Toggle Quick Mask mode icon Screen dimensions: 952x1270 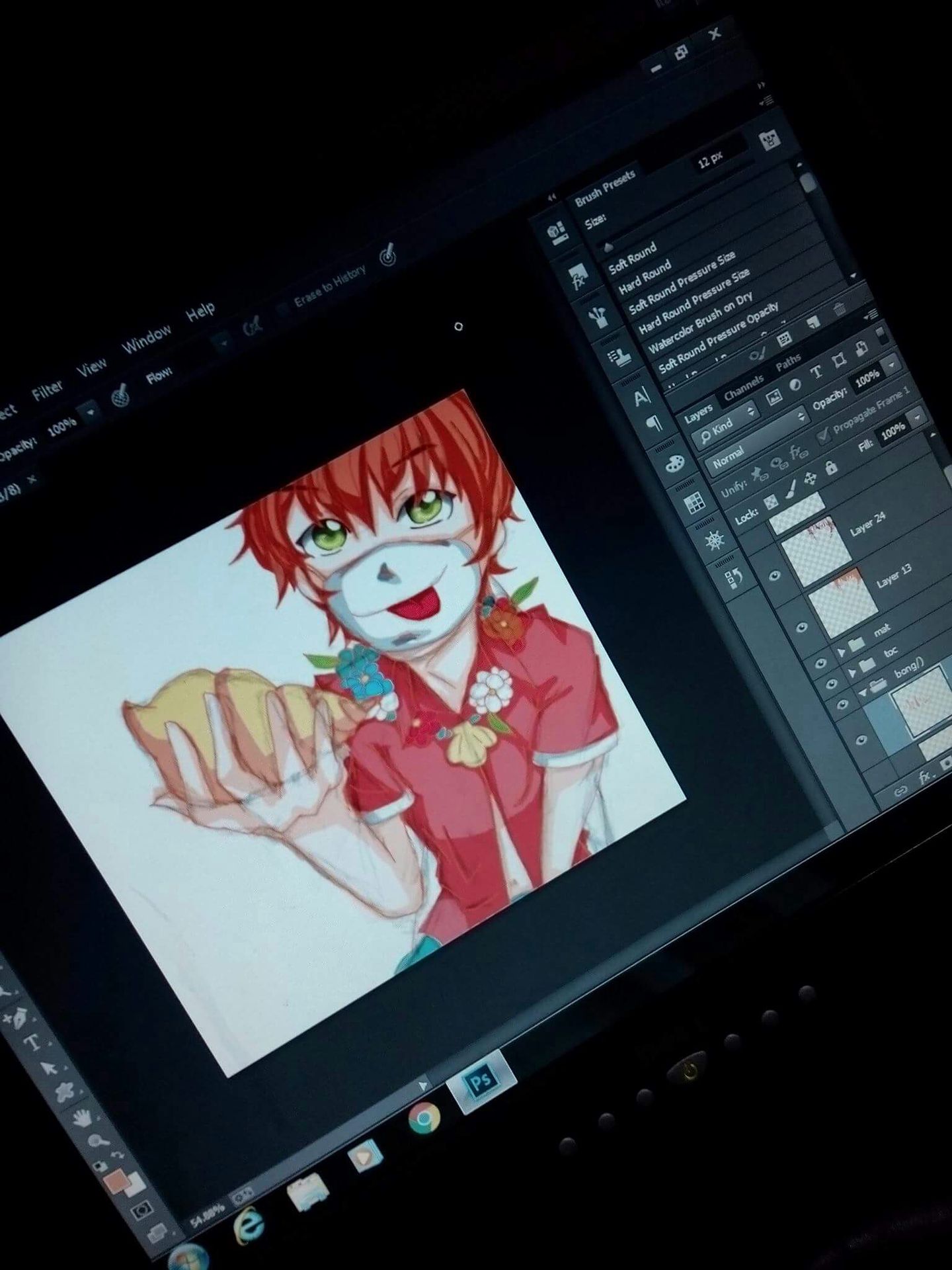tap(141, 1211)
